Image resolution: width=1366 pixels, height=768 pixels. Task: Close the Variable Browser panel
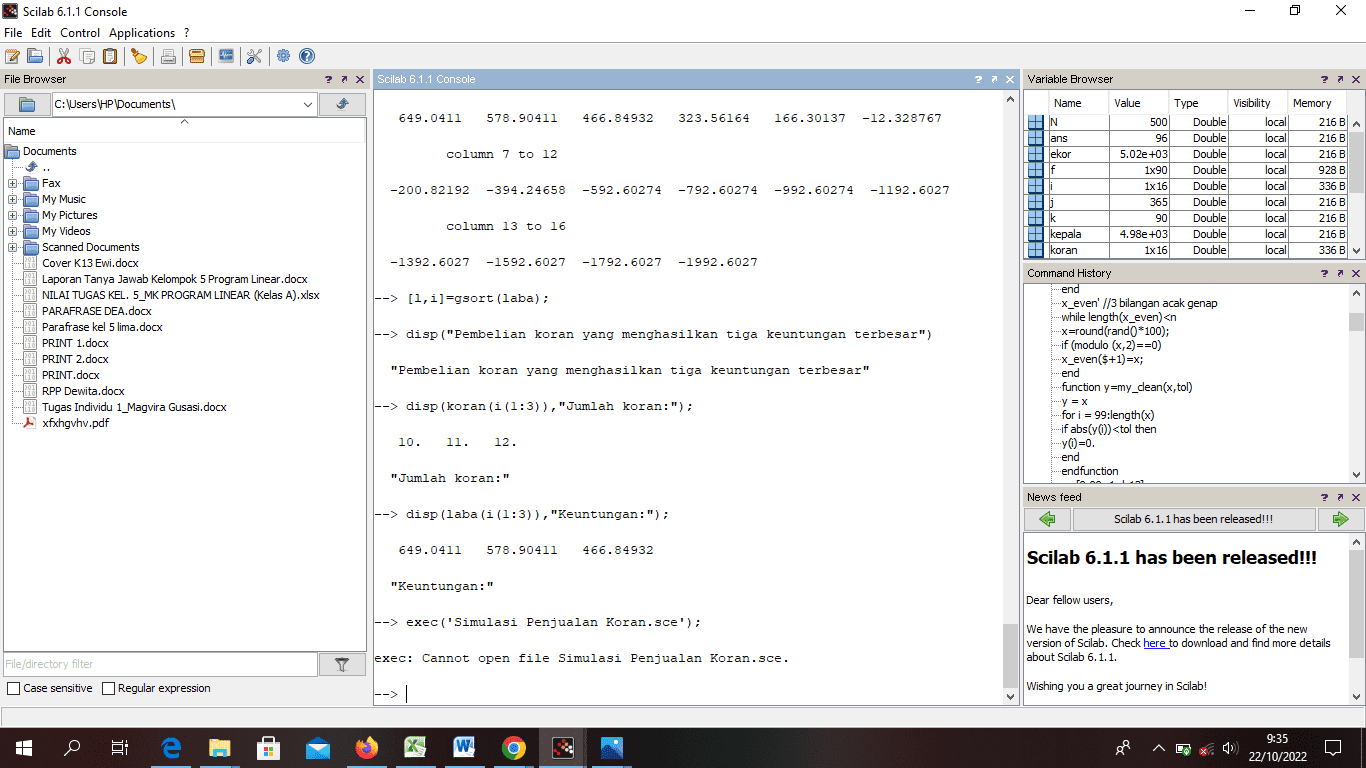click(x=1357, y=79)
